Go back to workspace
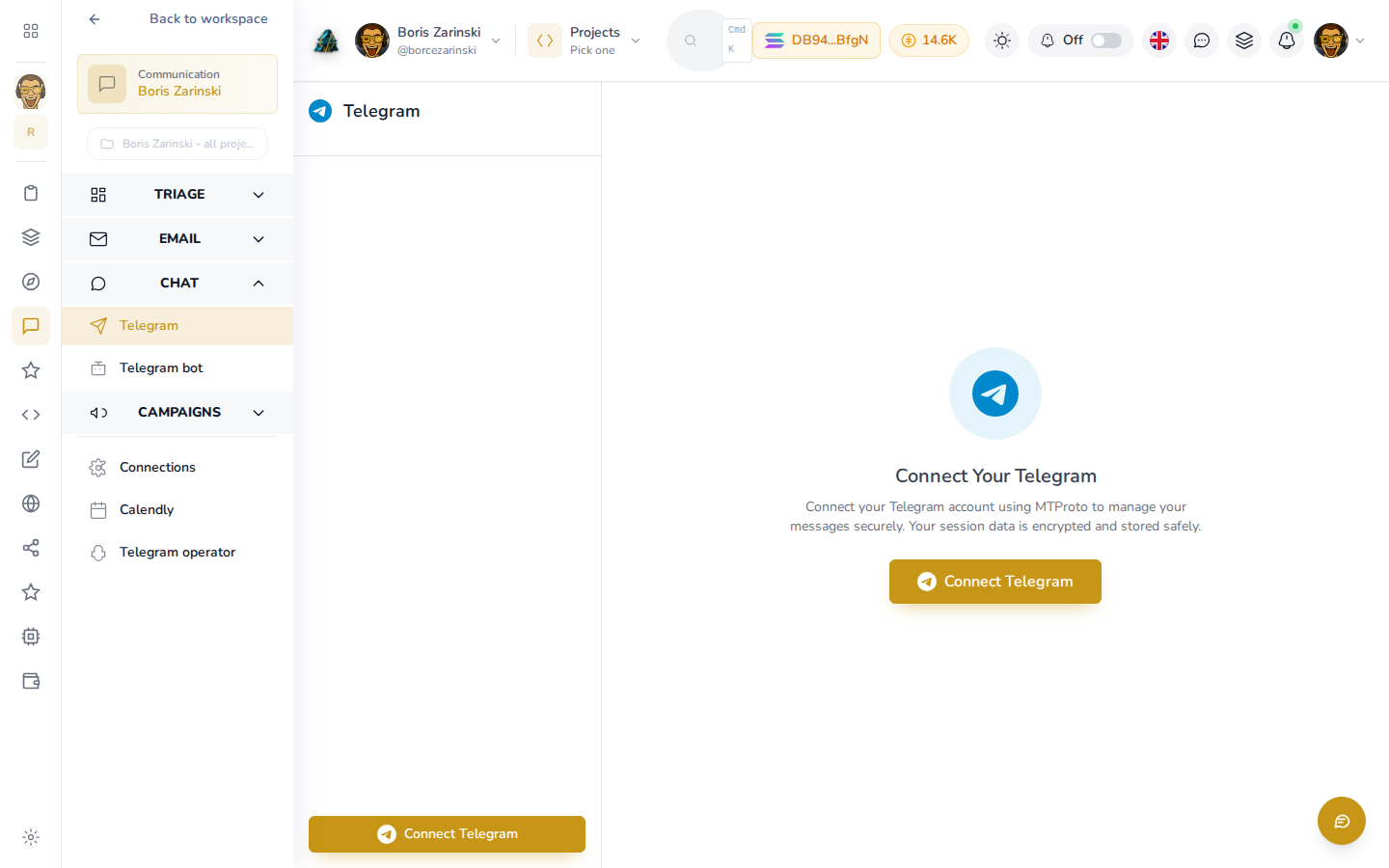Screen dimensions: 1389x868 click(x=177, y=19)
